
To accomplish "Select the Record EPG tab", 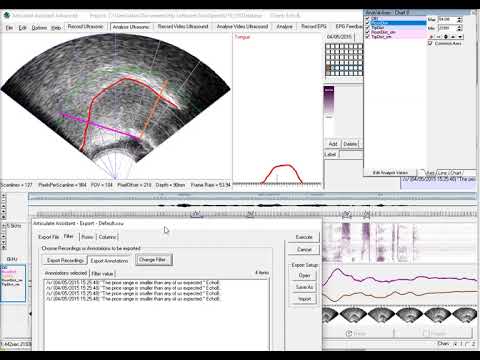I will [x=314, y=26].
